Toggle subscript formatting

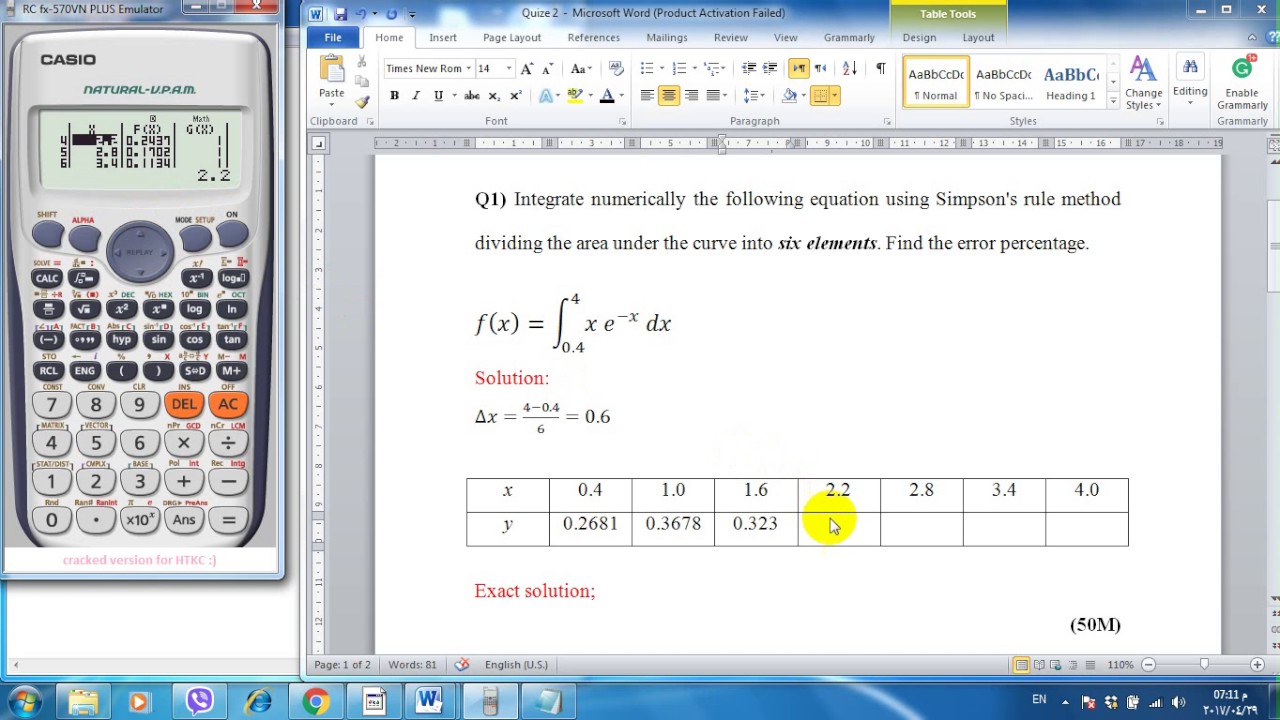point(494,96)
